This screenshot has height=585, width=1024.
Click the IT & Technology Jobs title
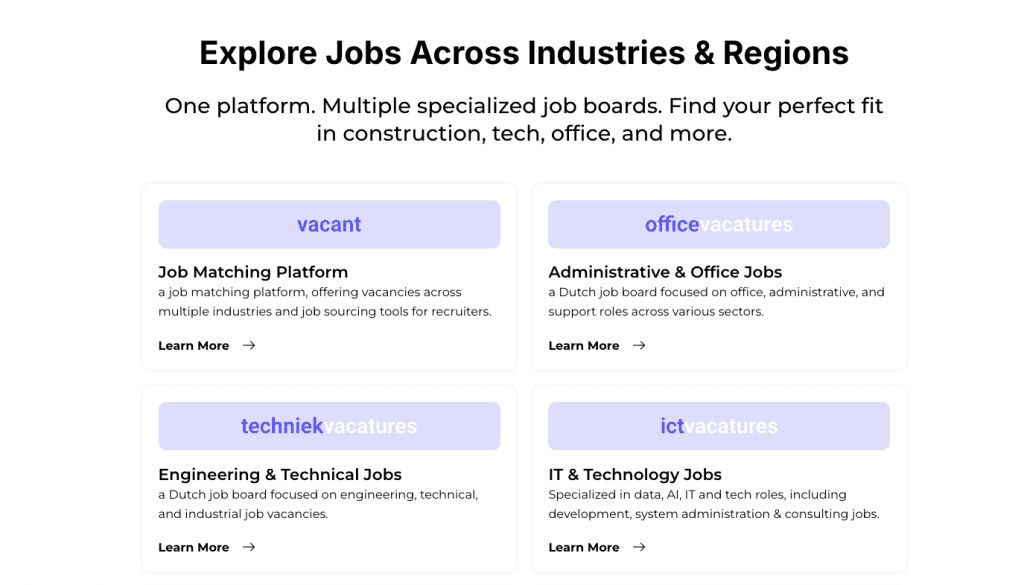[x=635, y=475]
